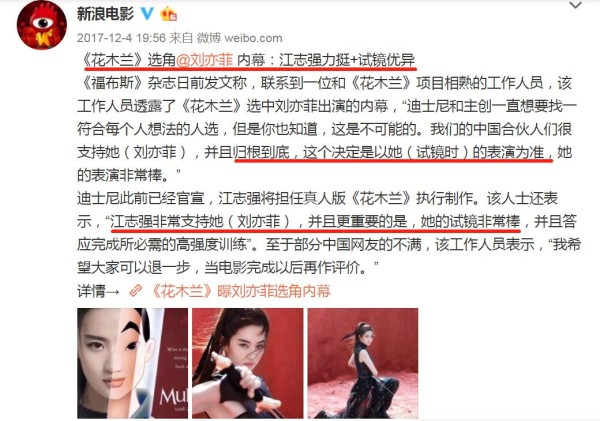Open the 新浪电影 account name
Image resolution: width=600 pixels, height=421 pixels.
105,14
